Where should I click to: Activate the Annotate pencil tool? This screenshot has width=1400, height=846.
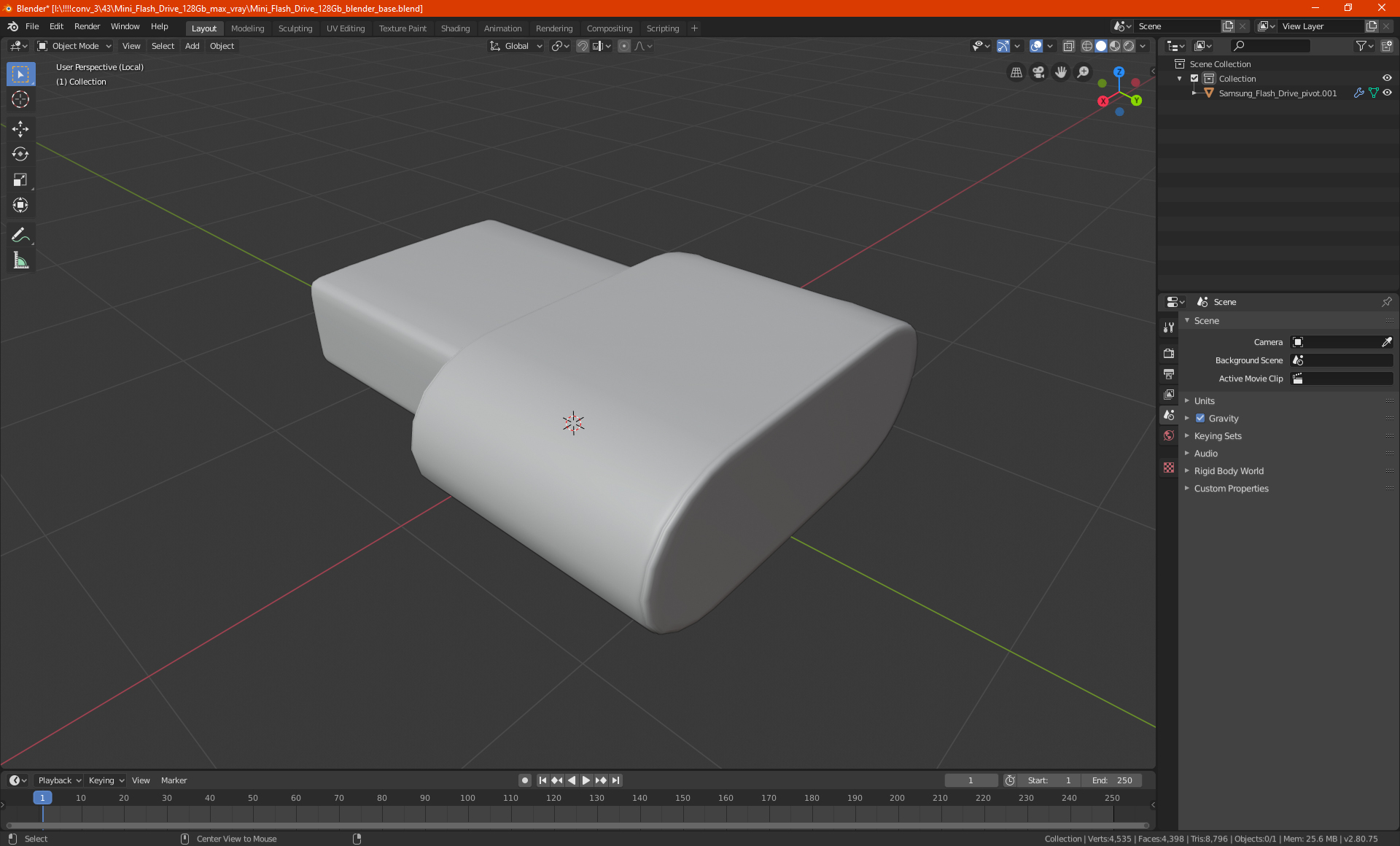tap(20, 235)
